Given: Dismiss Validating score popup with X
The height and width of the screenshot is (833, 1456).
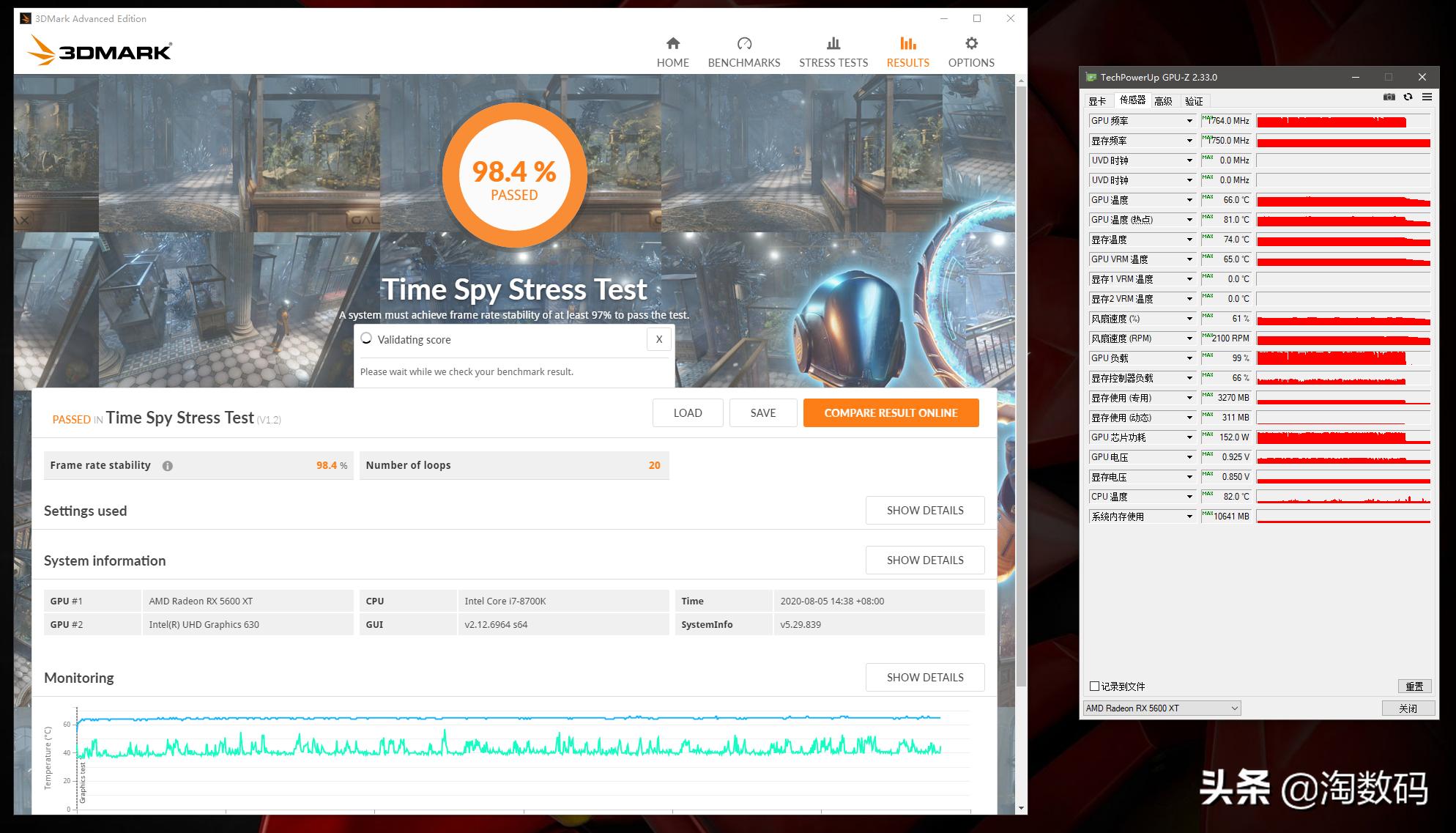Looking at the screenshot, I should (658, 339).
